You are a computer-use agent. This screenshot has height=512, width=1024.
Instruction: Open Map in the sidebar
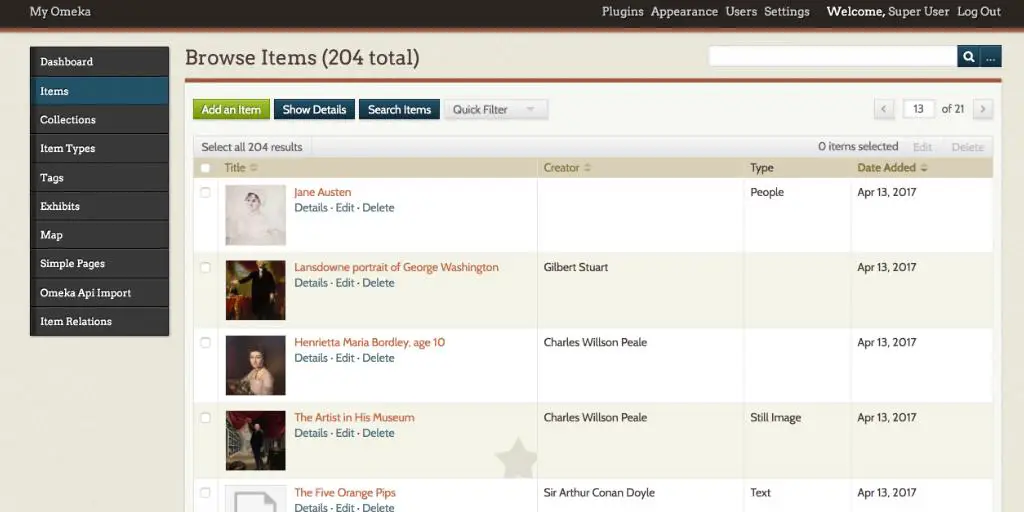click(x=99, y=234)
